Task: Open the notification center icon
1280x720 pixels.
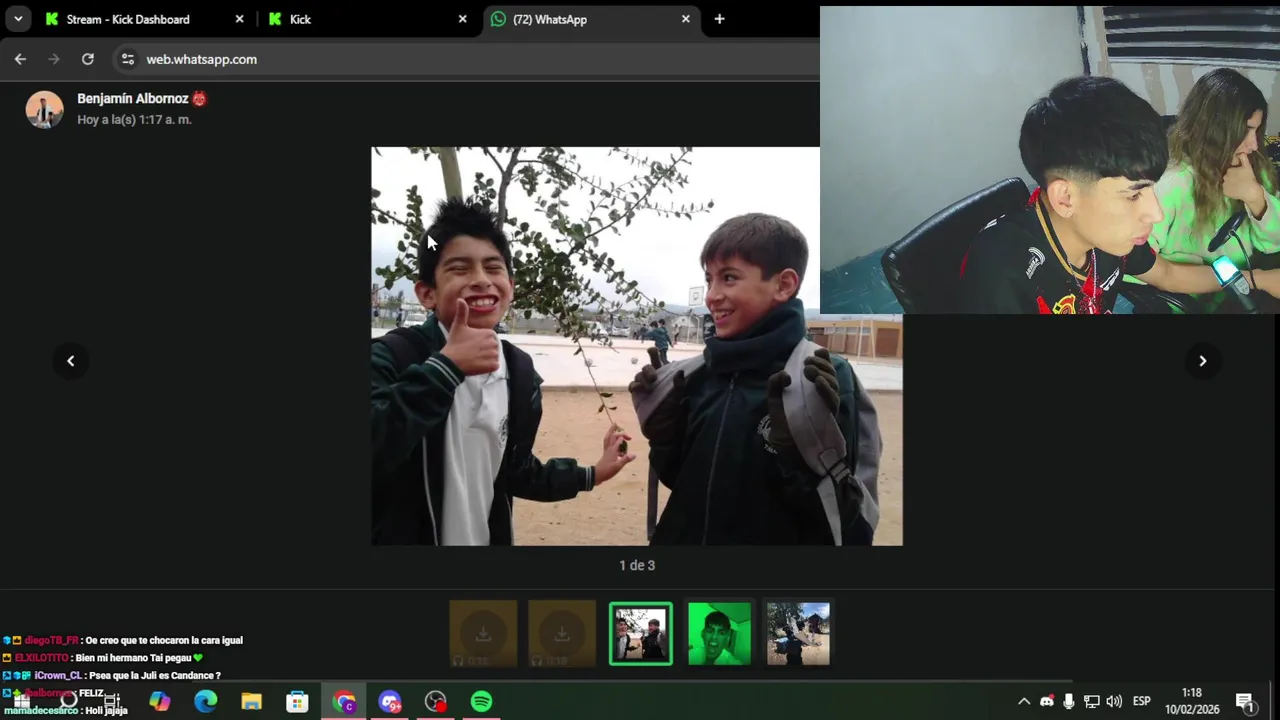Action: point(1245,701)
